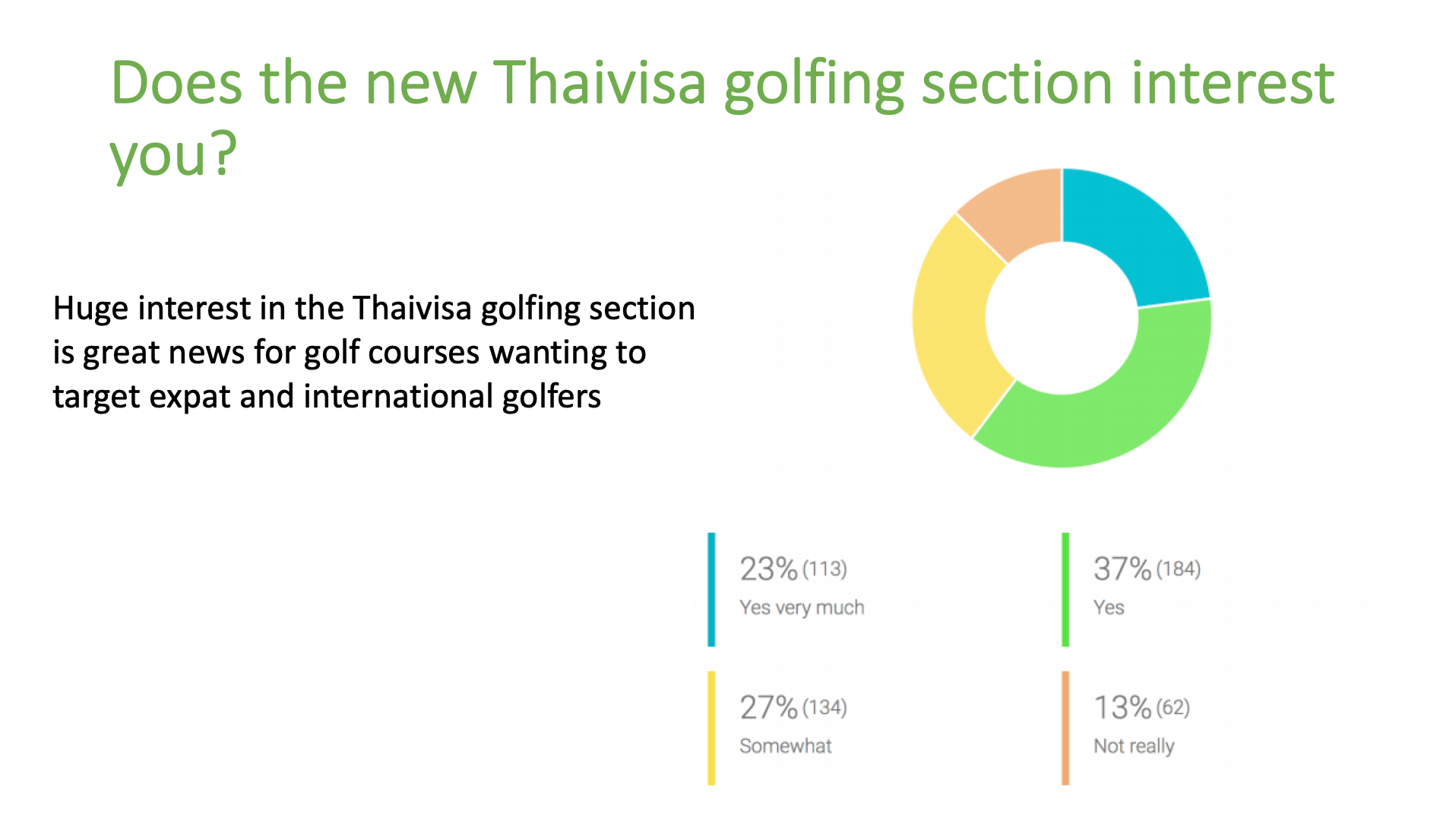
Task: Click the word 'you?' in the title
Action: (173, 156)
